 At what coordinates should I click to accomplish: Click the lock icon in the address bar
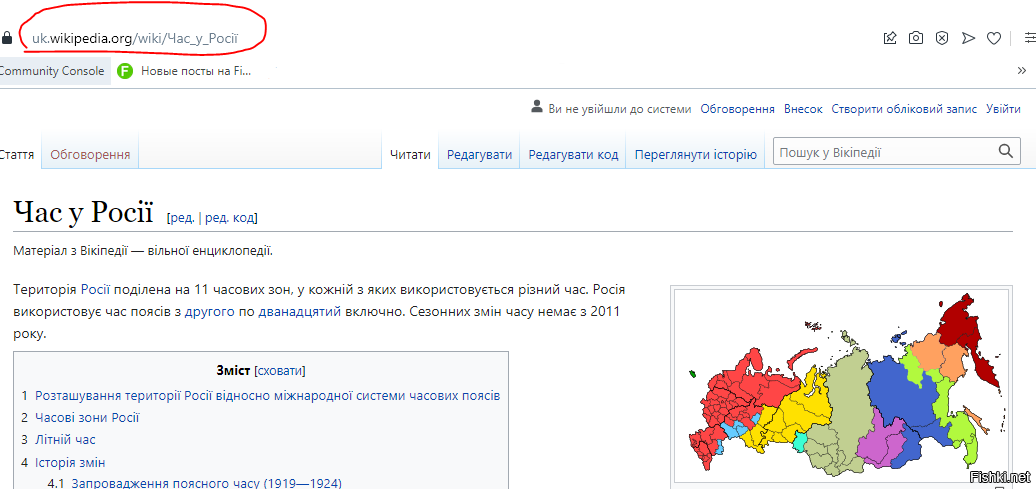click(7, 38)
